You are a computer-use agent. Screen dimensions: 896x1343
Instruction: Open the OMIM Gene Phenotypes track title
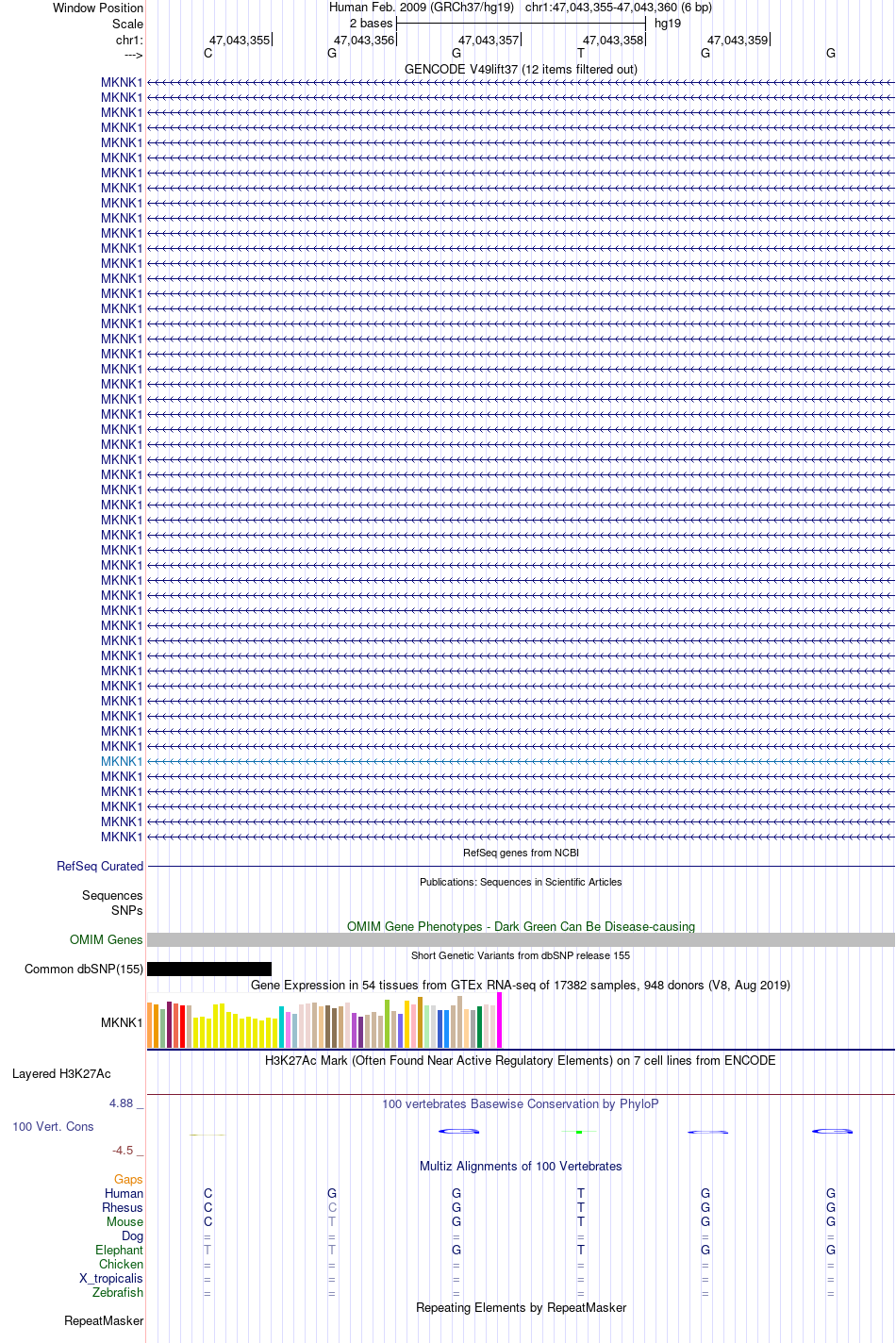coord(521,926)
